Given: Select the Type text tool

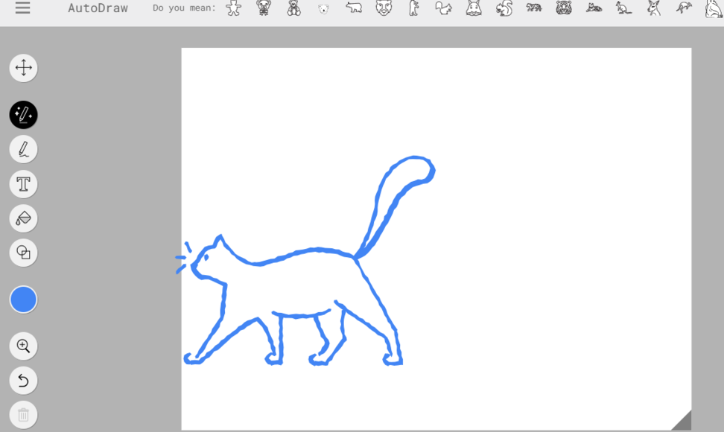Looking at the screenshot, I should tap(24, 184).
